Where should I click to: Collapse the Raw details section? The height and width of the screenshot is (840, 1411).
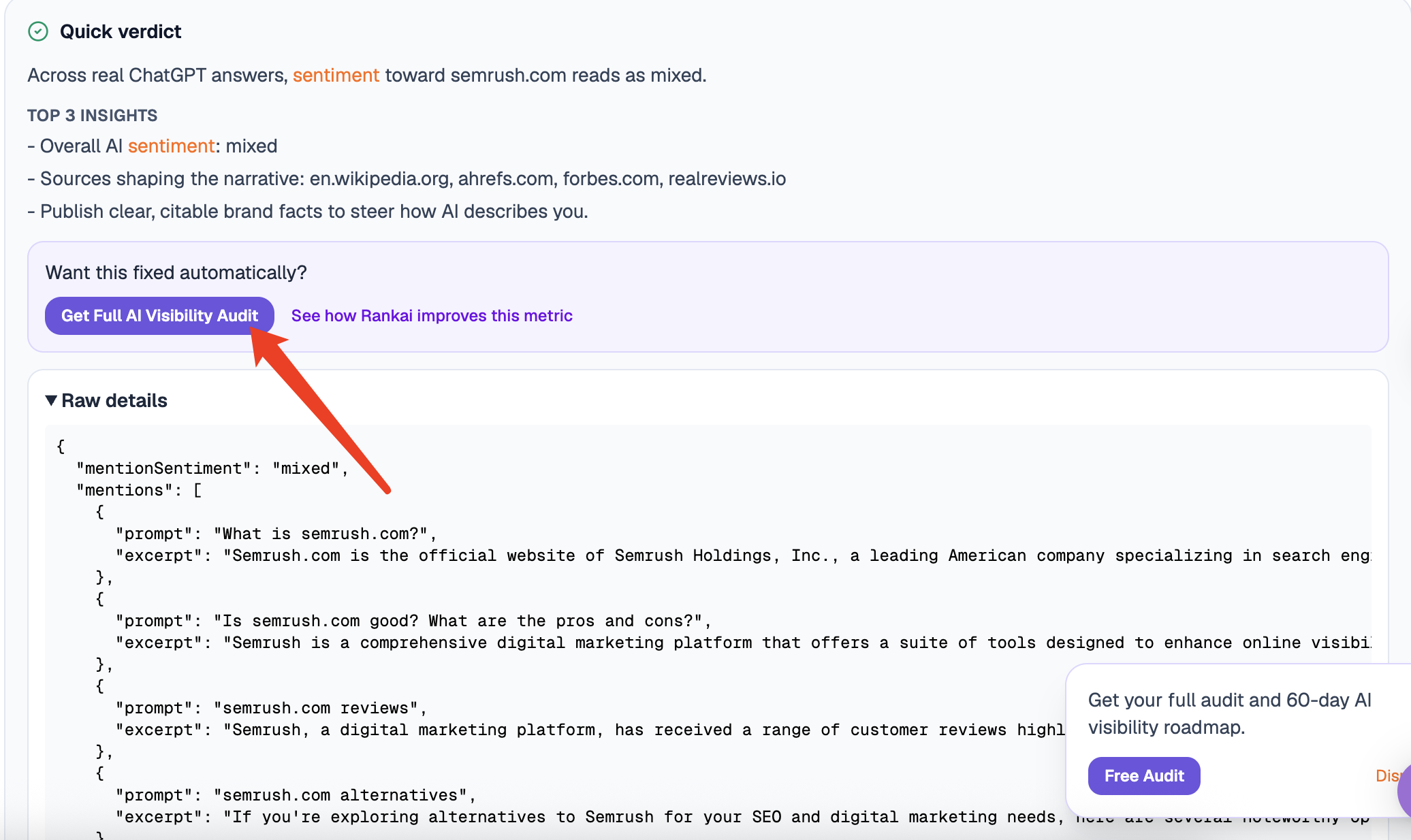click(x=106, y=400)
